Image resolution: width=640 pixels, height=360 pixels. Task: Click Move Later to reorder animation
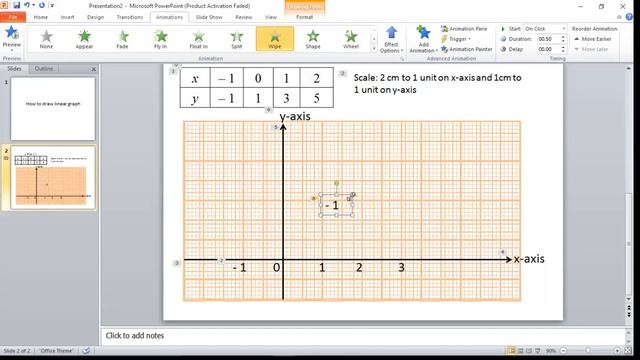point(591,49)
